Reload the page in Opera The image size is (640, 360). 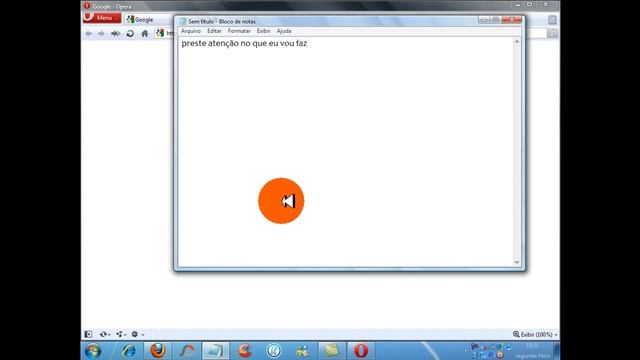pos(130,33)
